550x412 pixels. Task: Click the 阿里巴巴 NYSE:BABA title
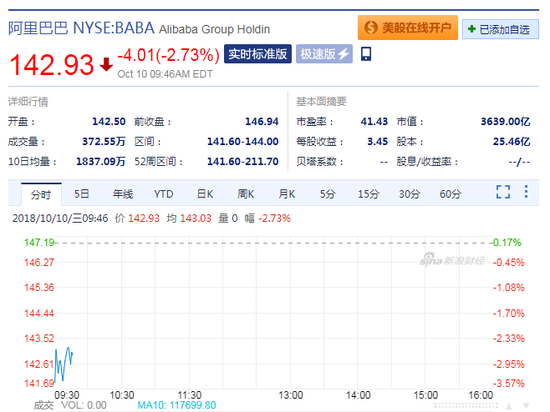click(x=81, y=28)
